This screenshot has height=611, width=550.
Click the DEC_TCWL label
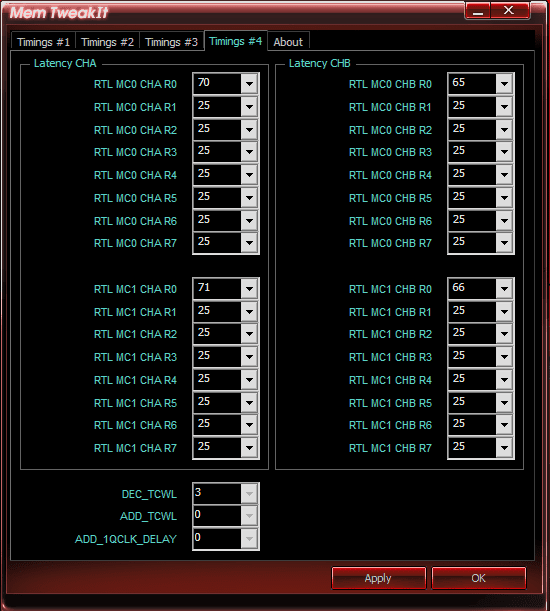(149, 494)
